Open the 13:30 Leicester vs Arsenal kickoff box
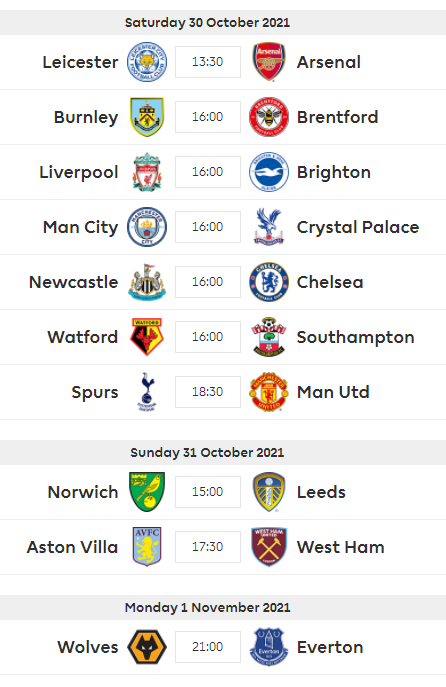The width and height of the screenshot is (446, 687). tap(208, 62)
